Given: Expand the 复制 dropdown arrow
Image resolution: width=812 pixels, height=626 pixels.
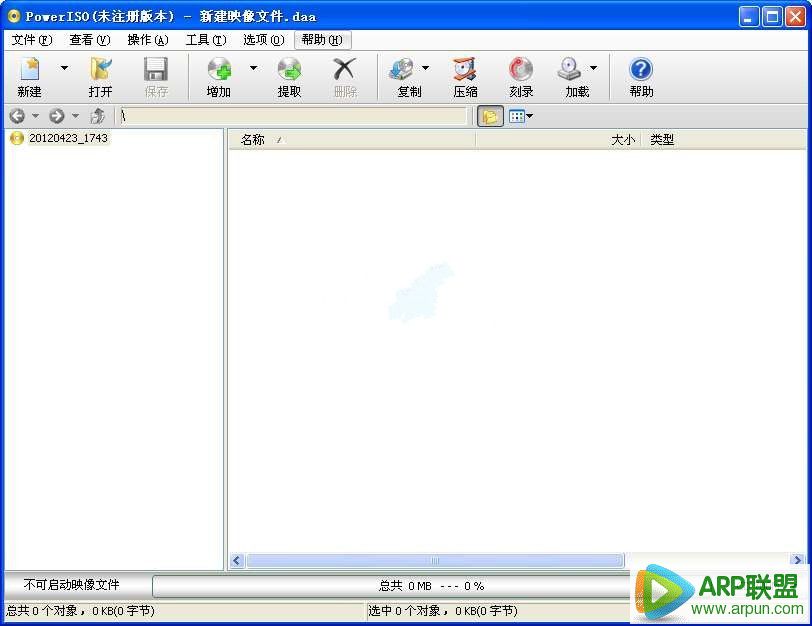Looking at the screenshot, I should [x=425, y=68].
